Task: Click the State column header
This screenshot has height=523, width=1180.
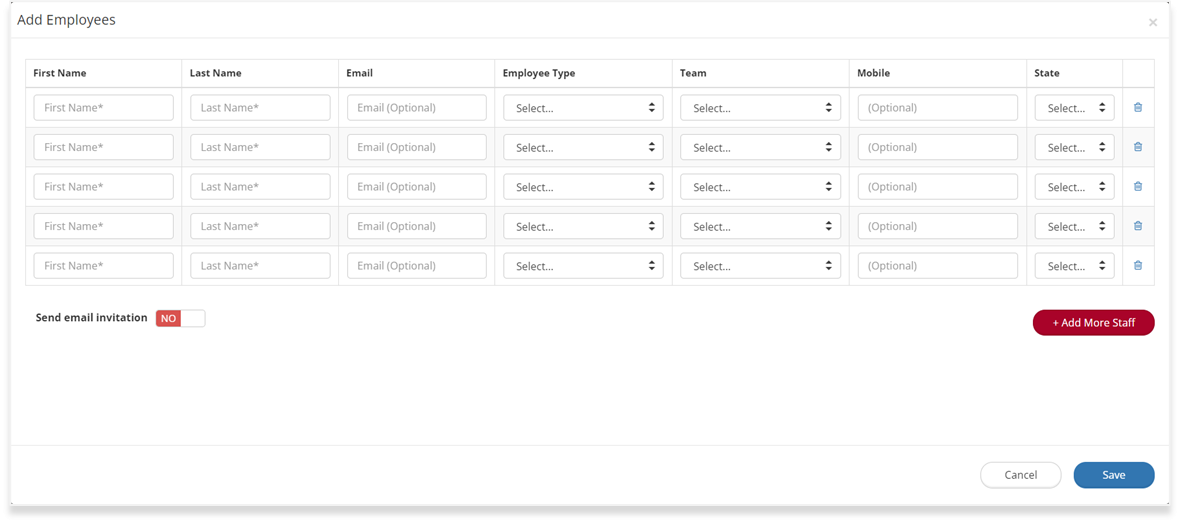Action: [1047, 73]
